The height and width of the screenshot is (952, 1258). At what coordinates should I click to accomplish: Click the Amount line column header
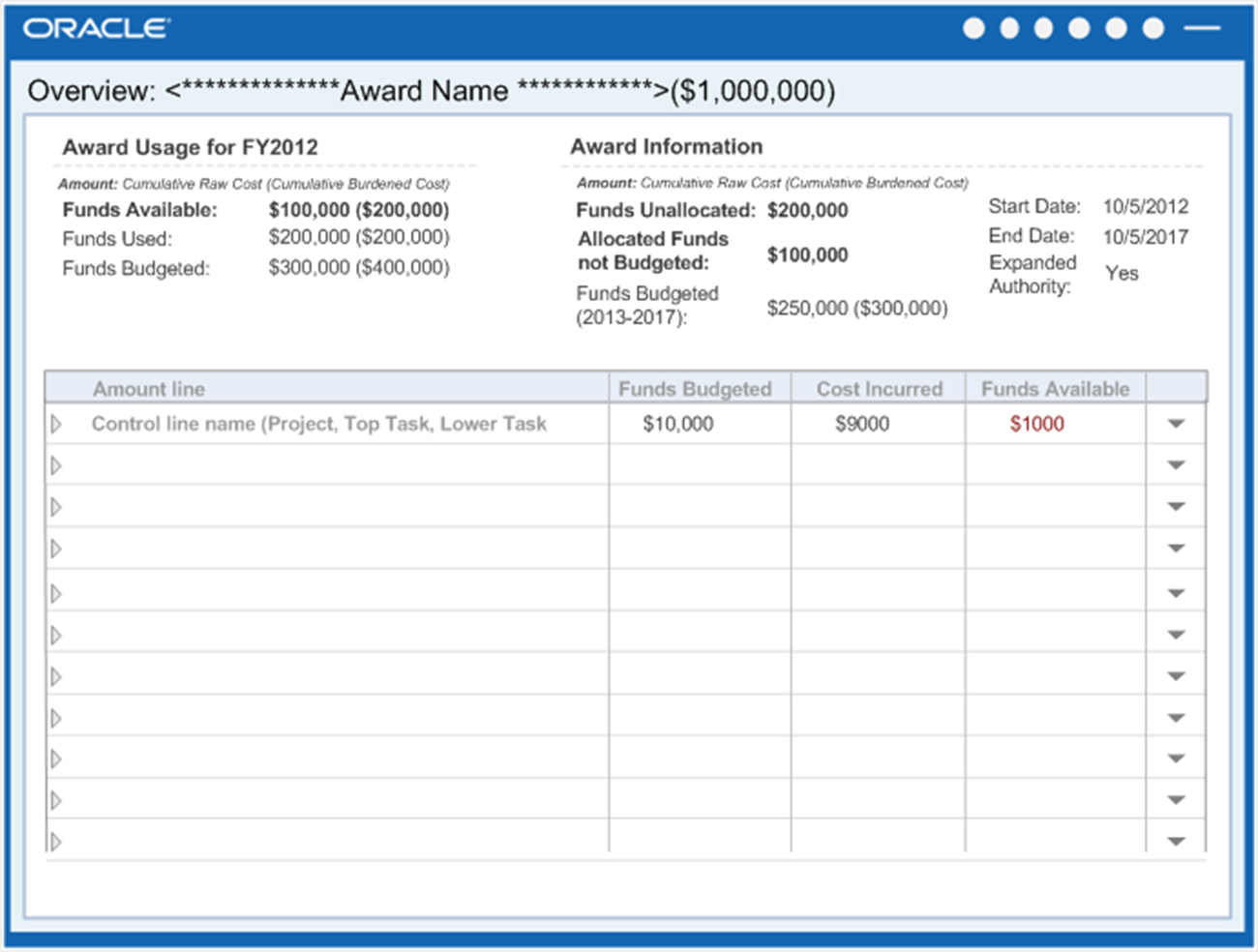coord(149,389)
